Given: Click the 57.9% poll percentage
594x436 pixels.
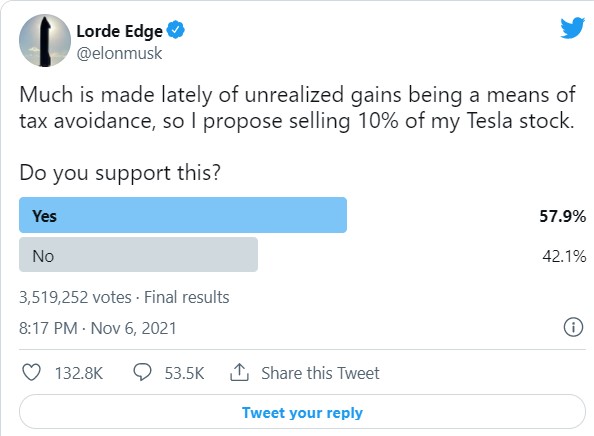Looking at the screenshot, I should click(x=563, y=216).
